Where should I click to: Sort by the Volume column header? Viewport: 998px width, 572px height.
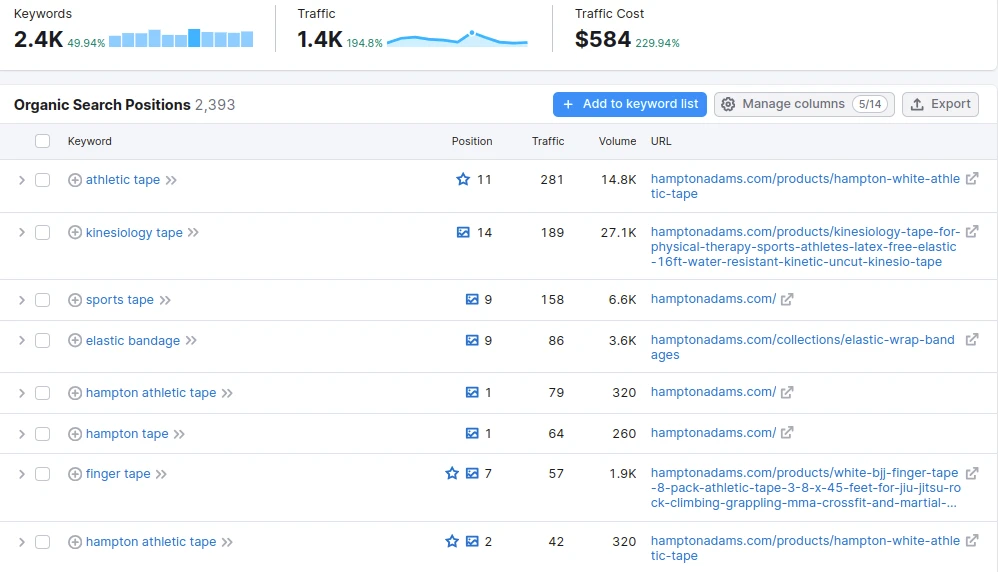point(617,141)
